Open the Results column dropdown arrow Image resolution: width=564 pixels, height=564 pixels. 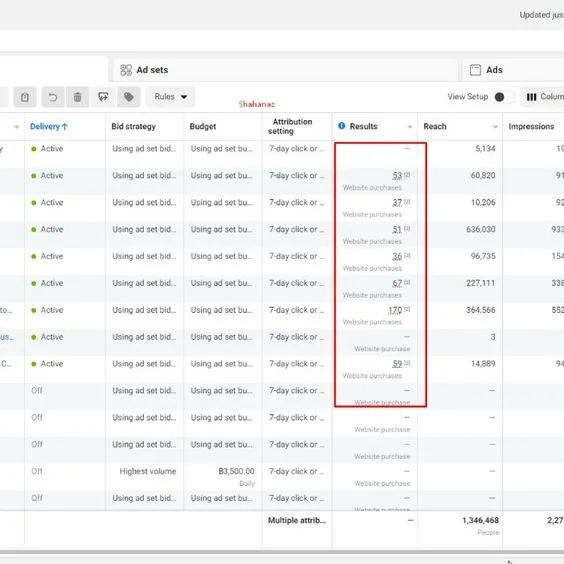(410, 127)
